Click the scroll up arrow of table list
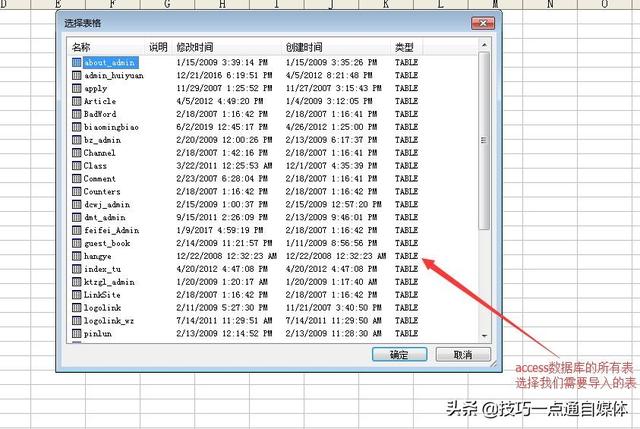Screen dimensions: 640x429 (484, 45)
